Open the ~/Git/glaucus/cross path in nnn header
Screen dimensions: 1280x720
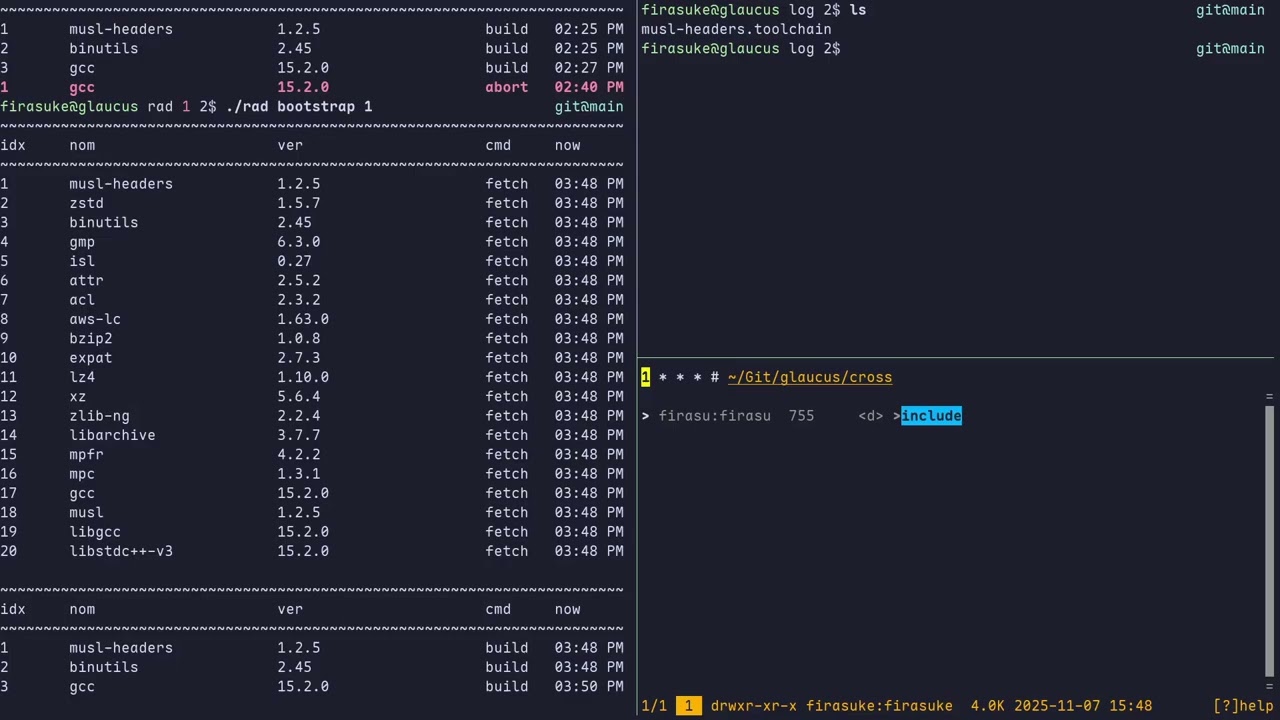click(x=810, y=377)
